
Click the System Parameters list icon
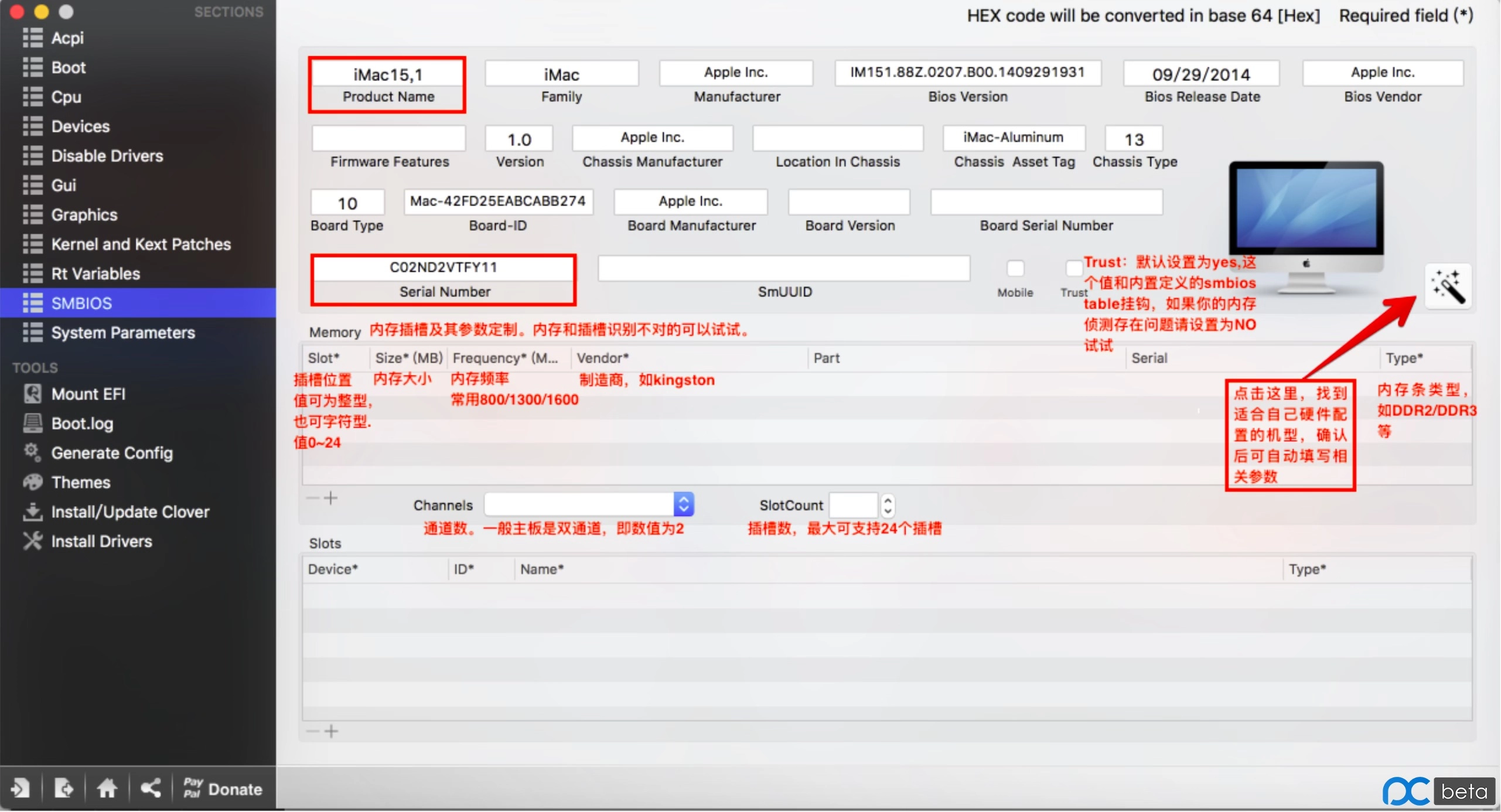[x=33, y=332]
